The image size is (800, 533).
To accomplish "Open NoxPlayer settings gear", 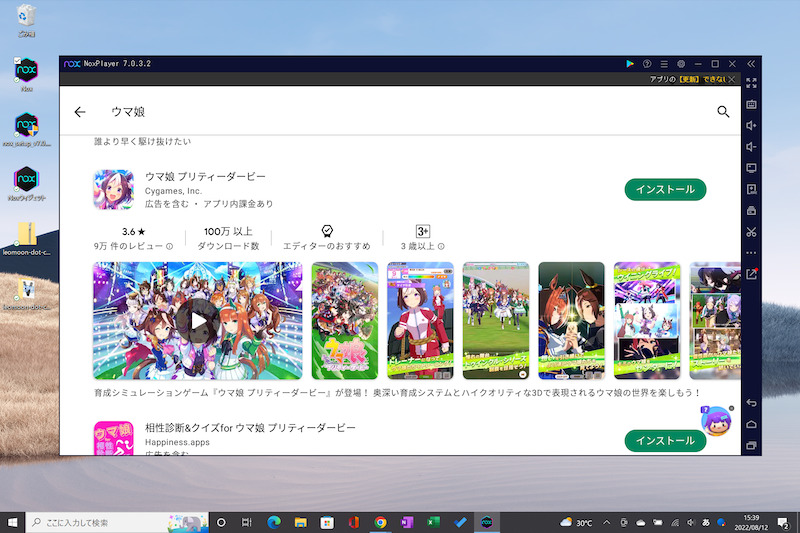I will pos(681,63).
